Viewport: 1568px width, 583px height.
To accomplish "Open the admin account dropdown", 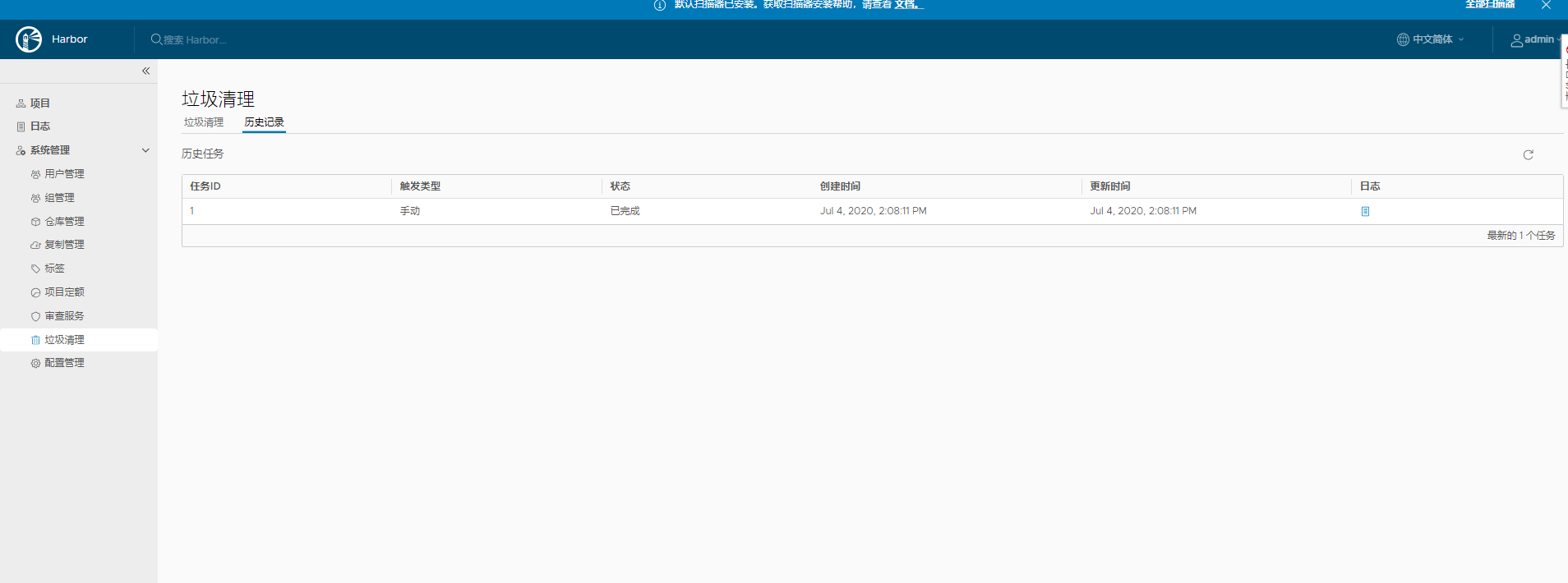I will pos(1536,39).
